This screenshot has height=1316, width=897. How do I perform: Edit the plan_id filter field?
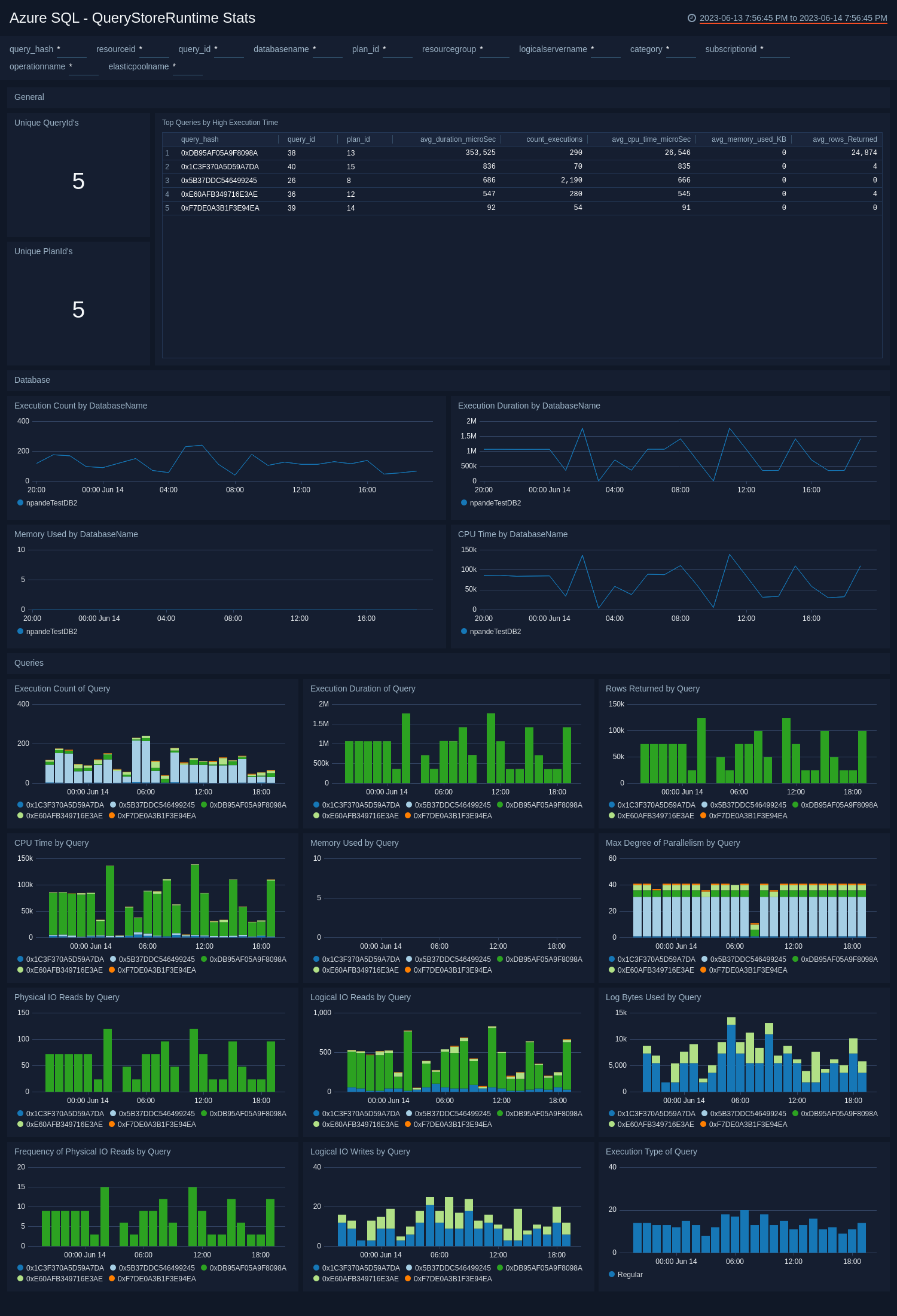click(x=398, y=50)
